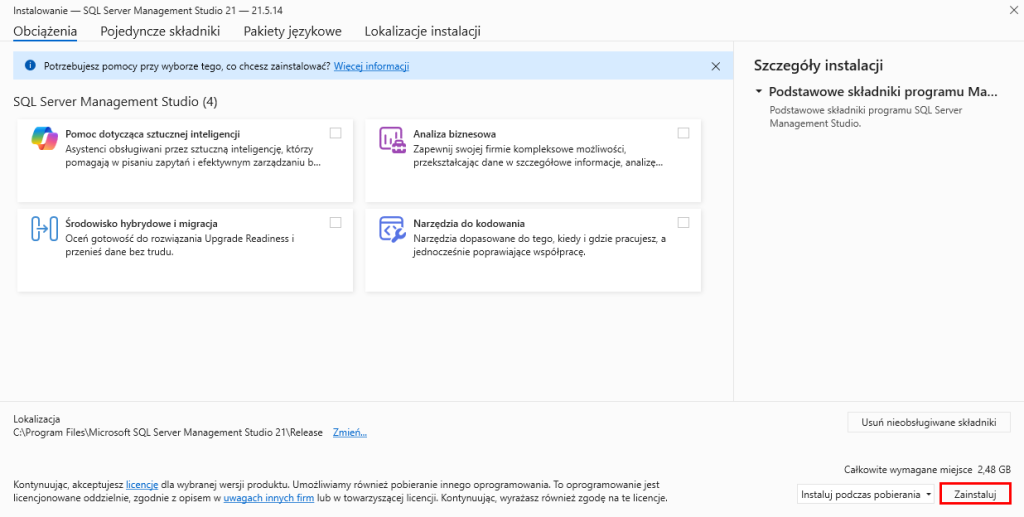Enable Pomoc dotycząca sztucznej inteligencji checkbox
This screenshot has height=517, width=1024.
335,133
